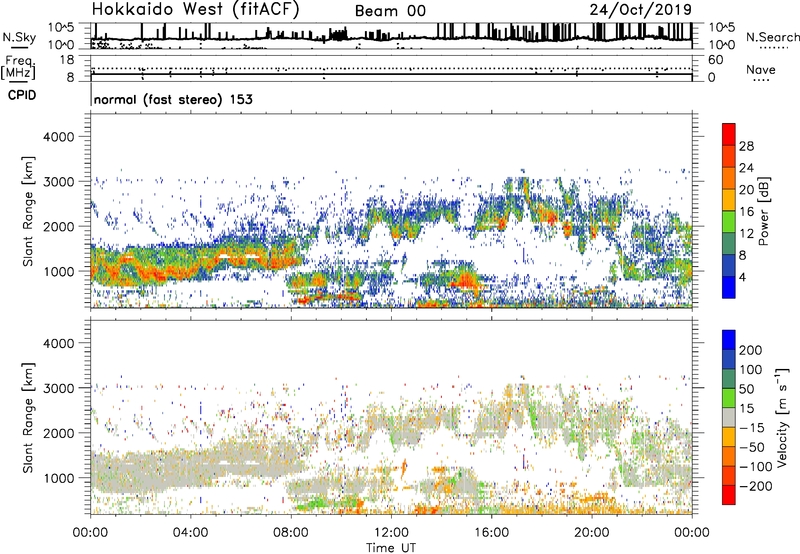The width and height of the screenshot is (800, 554).
Task: Click the solid line sample under 'N.Sky'
Action: 19,47
